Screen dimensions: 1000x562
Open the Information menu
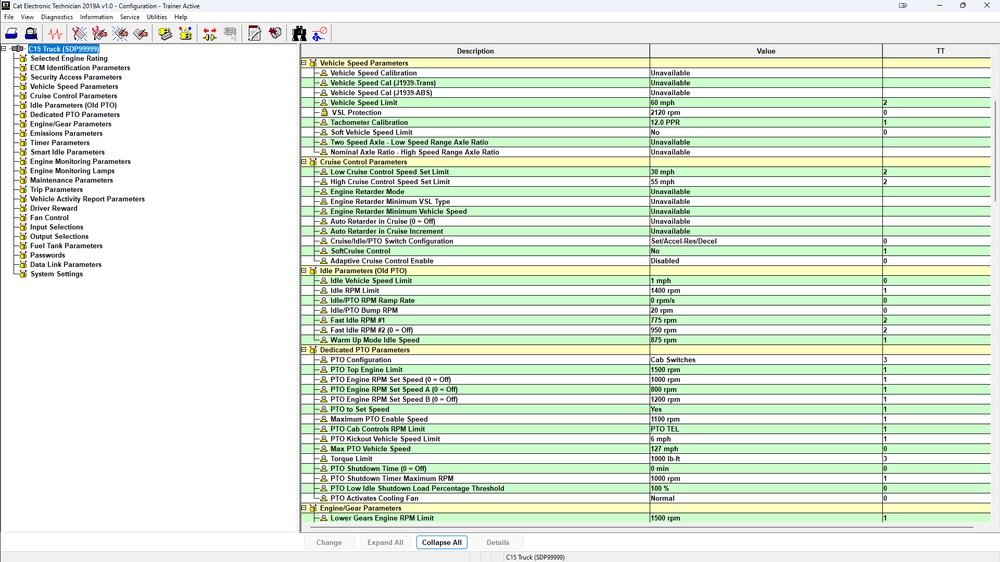point(96,17)
